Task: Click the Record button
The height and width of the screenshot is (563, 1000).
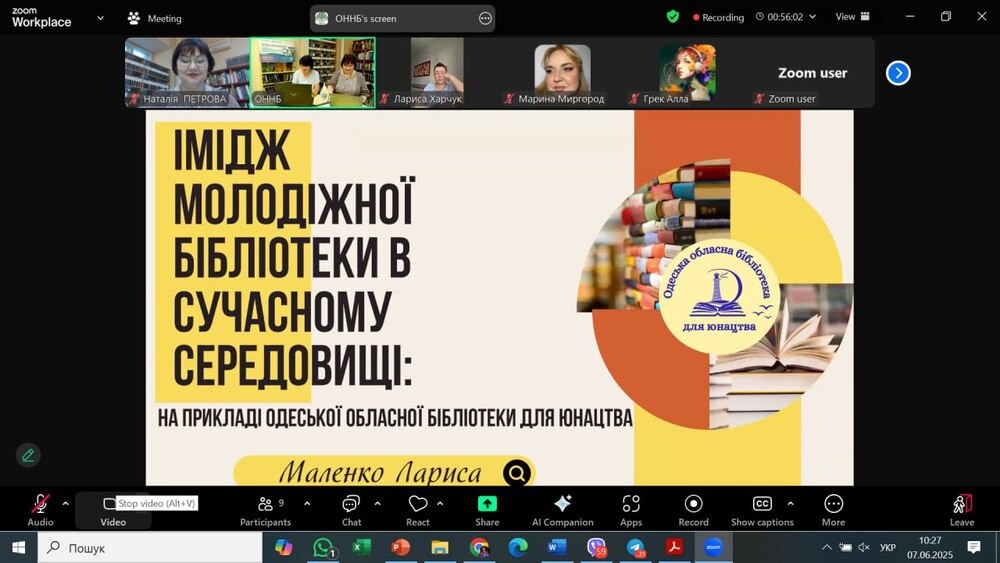Action: 693,508
